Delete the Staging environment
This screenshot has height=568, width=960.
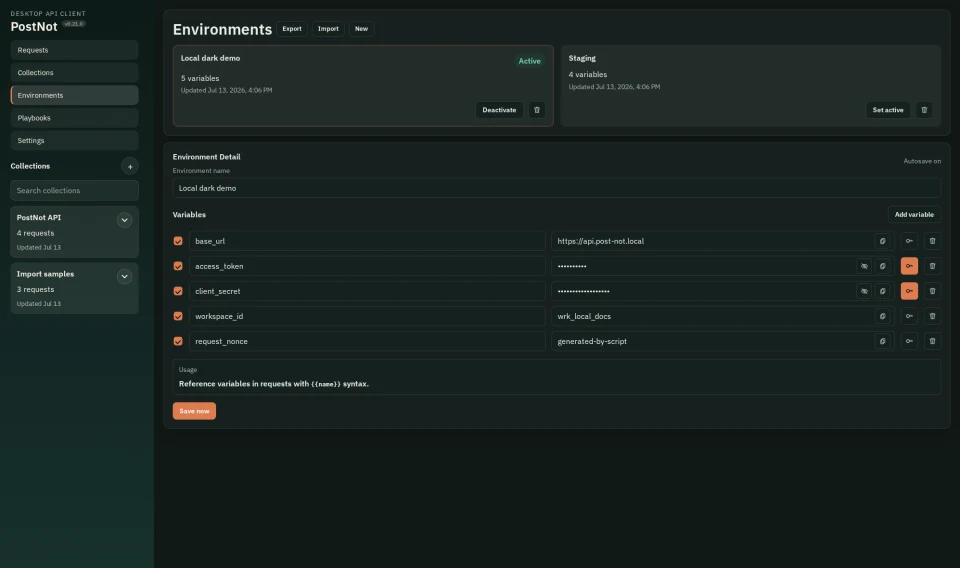[924, 110]
